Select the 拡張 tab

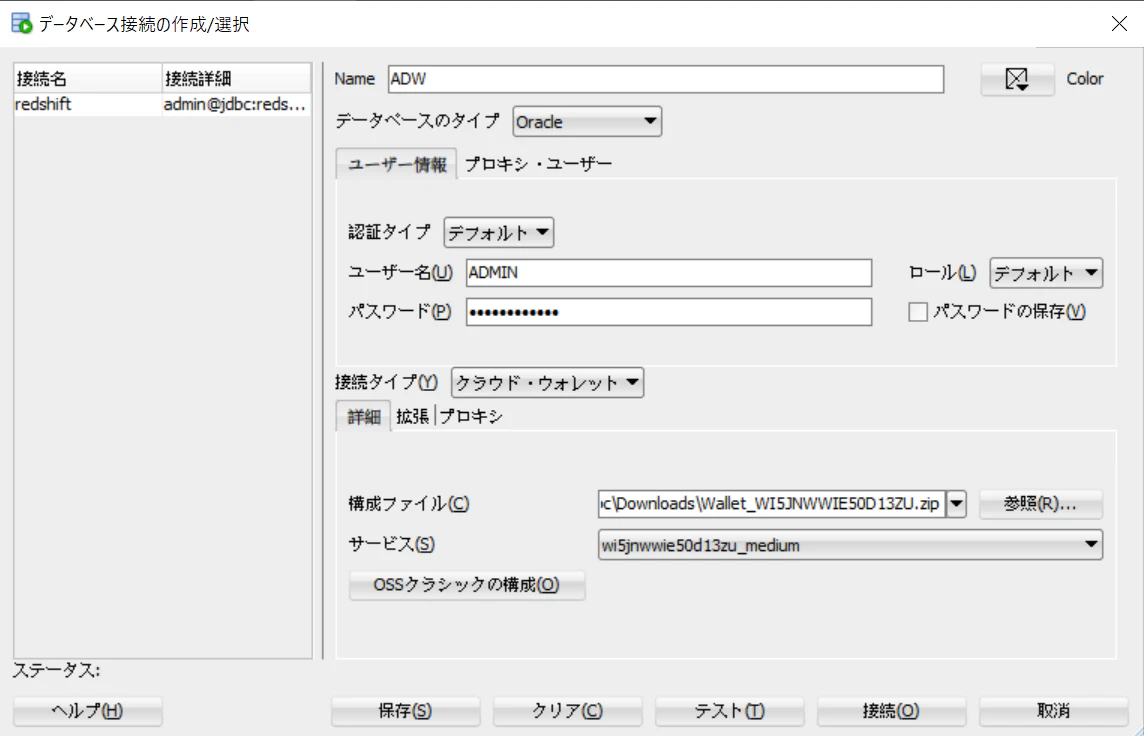coord(412,417)
